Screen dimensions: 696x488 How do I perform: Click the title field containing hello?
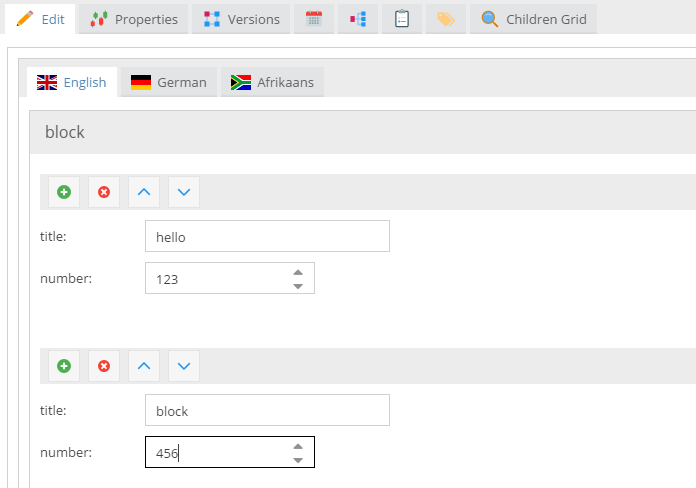pos(267,237)
